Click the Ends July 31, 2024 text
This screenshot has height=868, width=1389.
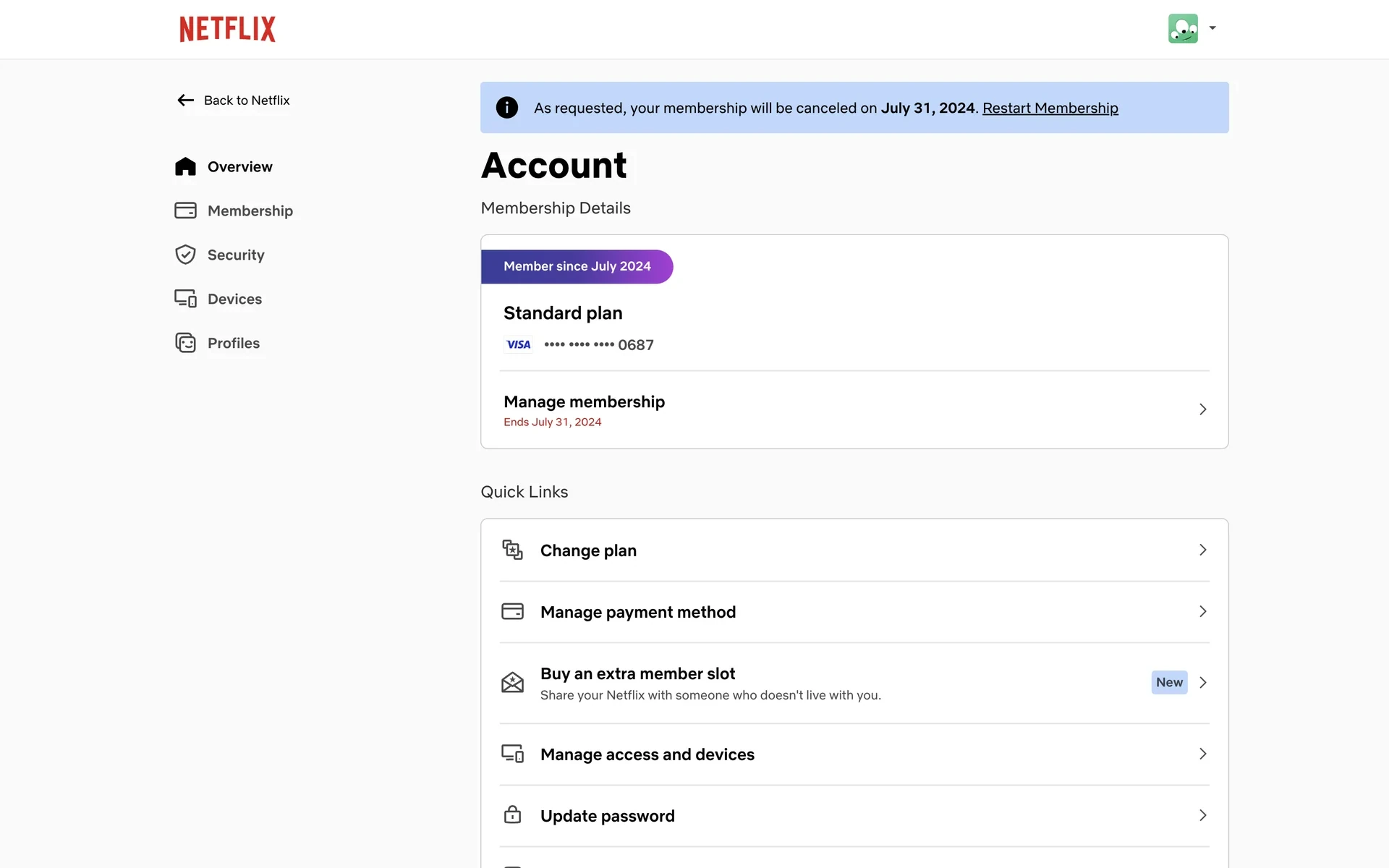click(553, 422)
